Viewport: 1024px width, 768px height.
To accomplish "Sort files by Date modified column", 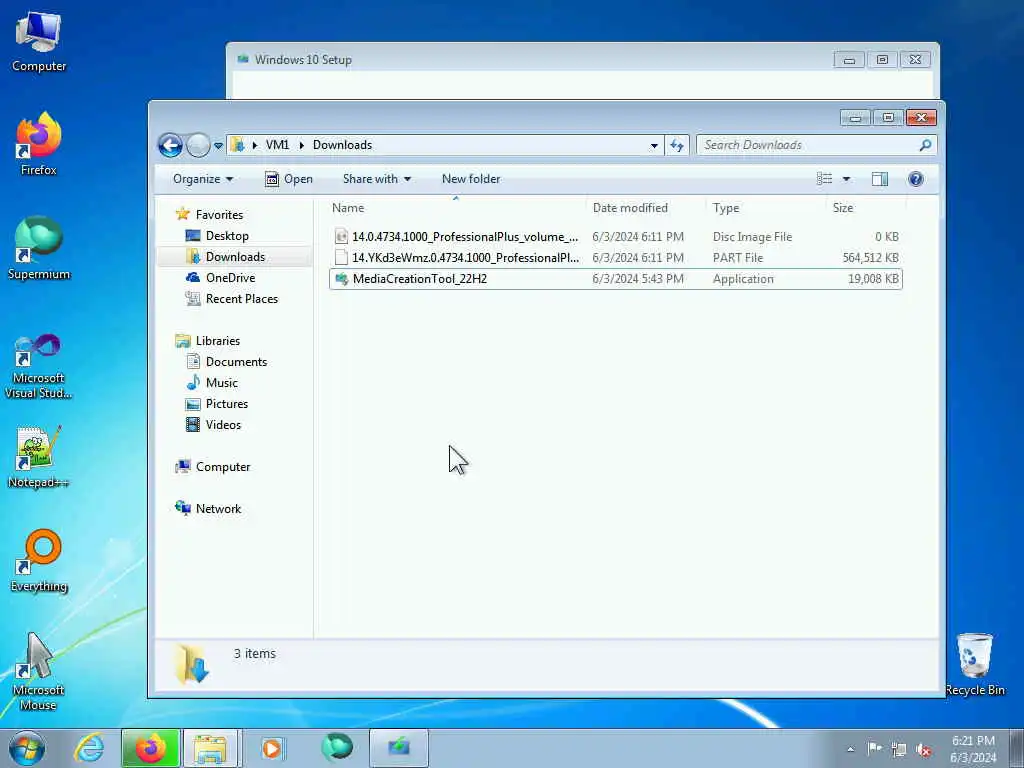I will pos(645,208).
